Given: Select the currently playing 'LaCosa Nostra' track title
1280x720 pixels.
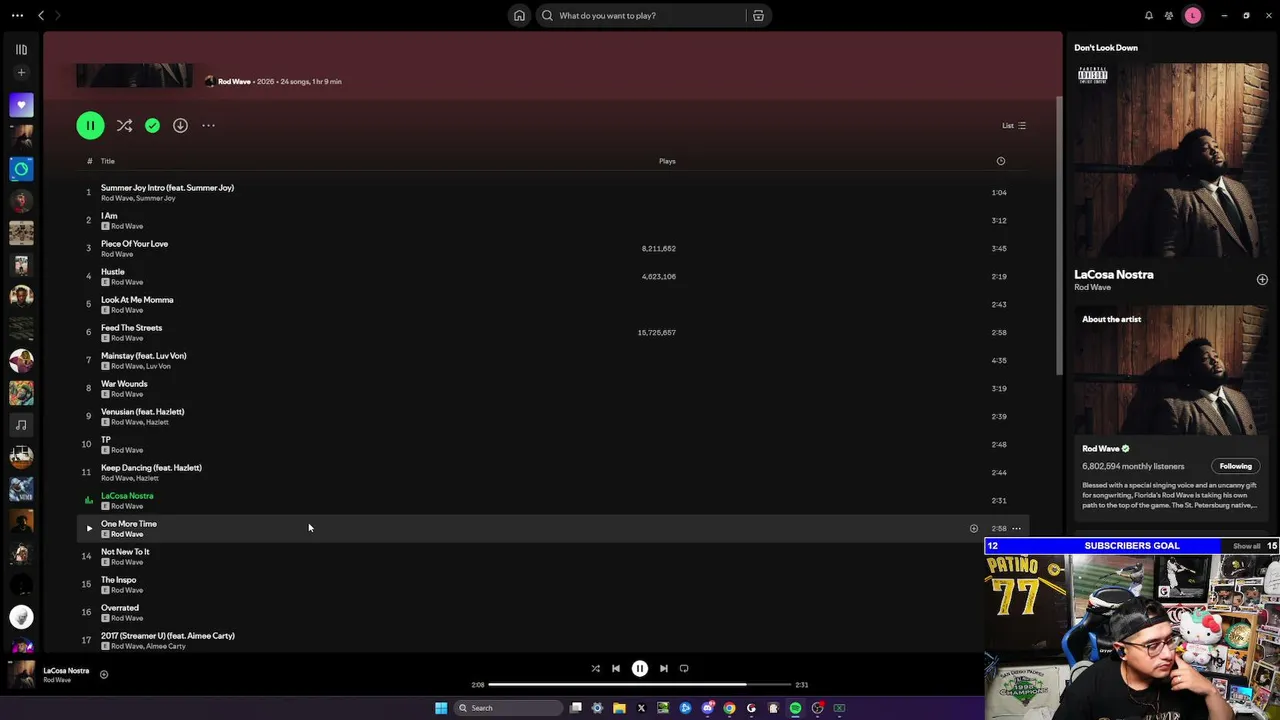Looking at the screenshot, I should [127, 495].
